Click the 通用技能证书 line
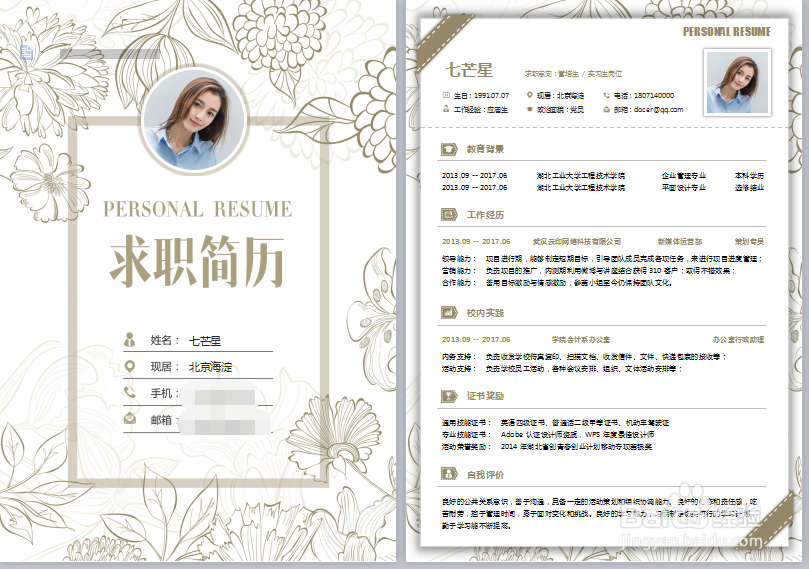809x569 pixels. point(556,422)
